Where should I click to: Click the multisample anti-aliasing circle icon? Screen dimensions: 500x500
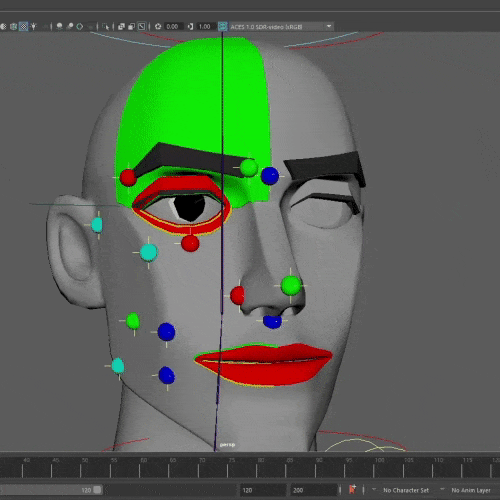tap(79, 26)
